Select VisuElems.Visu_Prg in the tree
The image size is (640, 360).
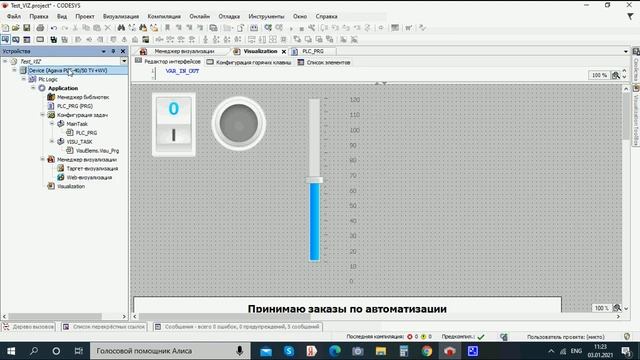(x=97, y=151)
